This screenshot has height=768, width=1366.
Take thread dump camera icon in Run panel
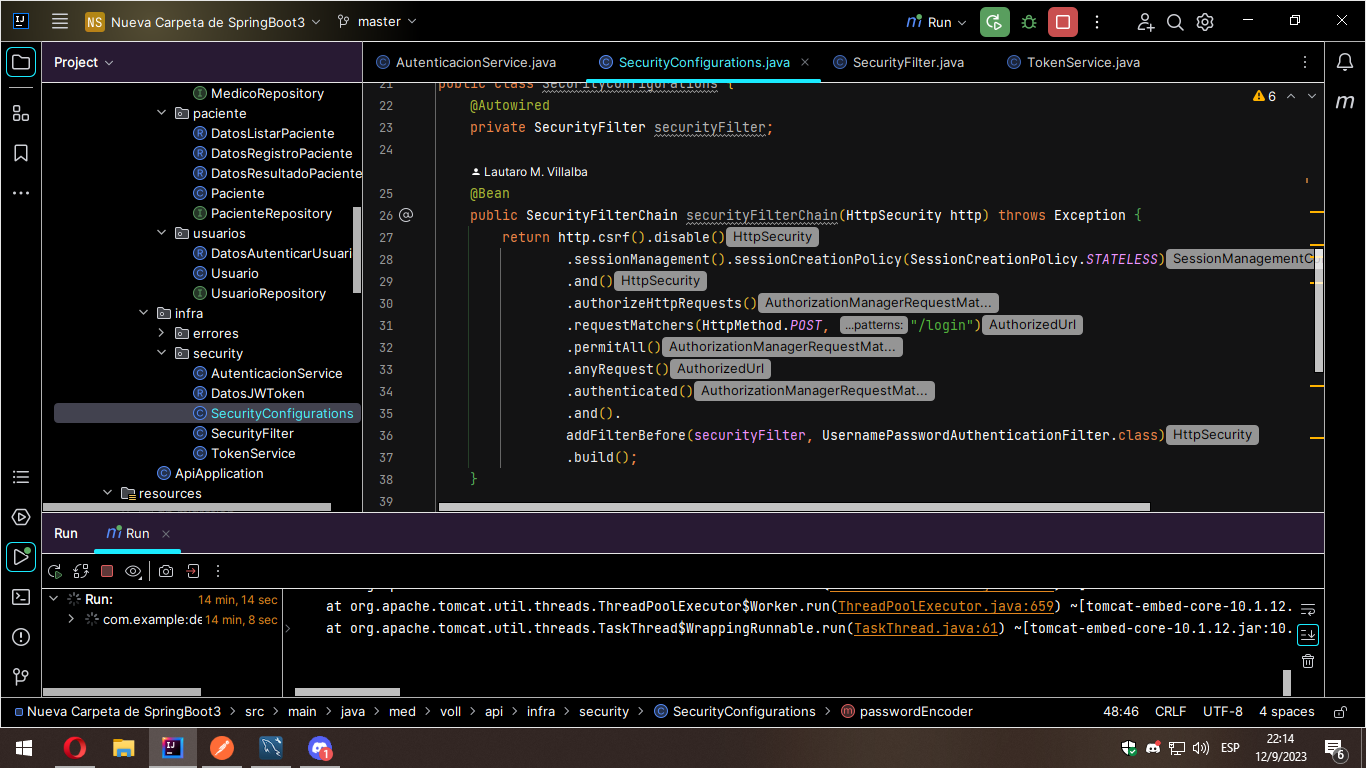click(x=166, y=571)
